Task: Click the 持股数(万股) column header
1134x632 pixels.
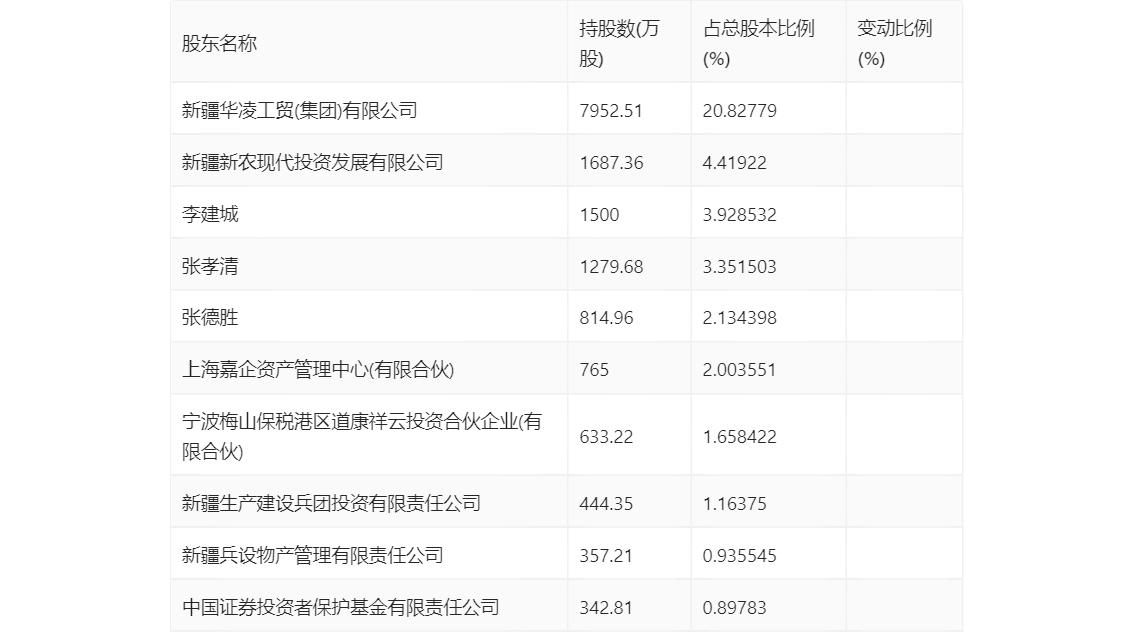Action: tap(620, 43)
